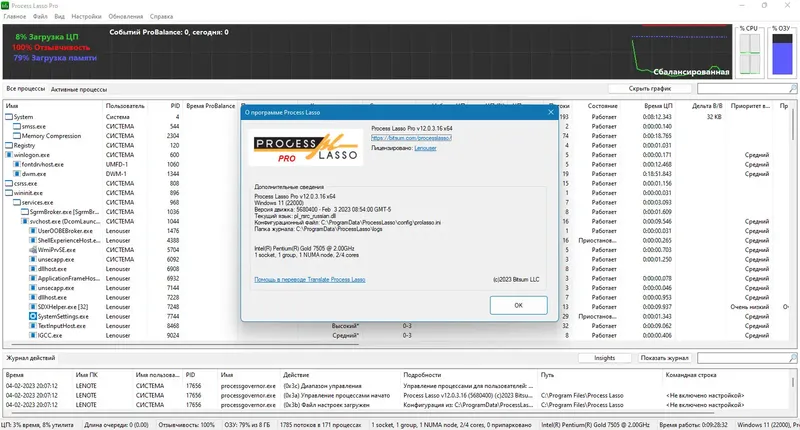
Task: Click the SDXHelper.exe process icon
Action: tap(33, 307)
